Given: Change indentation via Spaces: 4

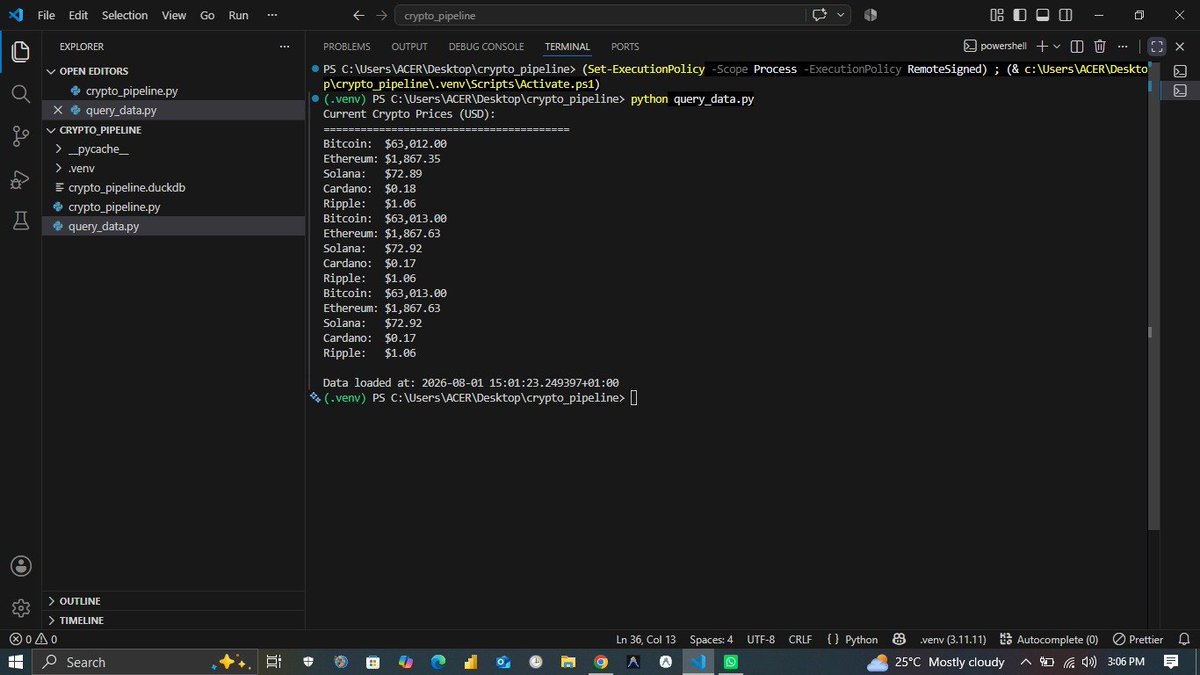Looking at the screenshot, I should coord(711,639).
